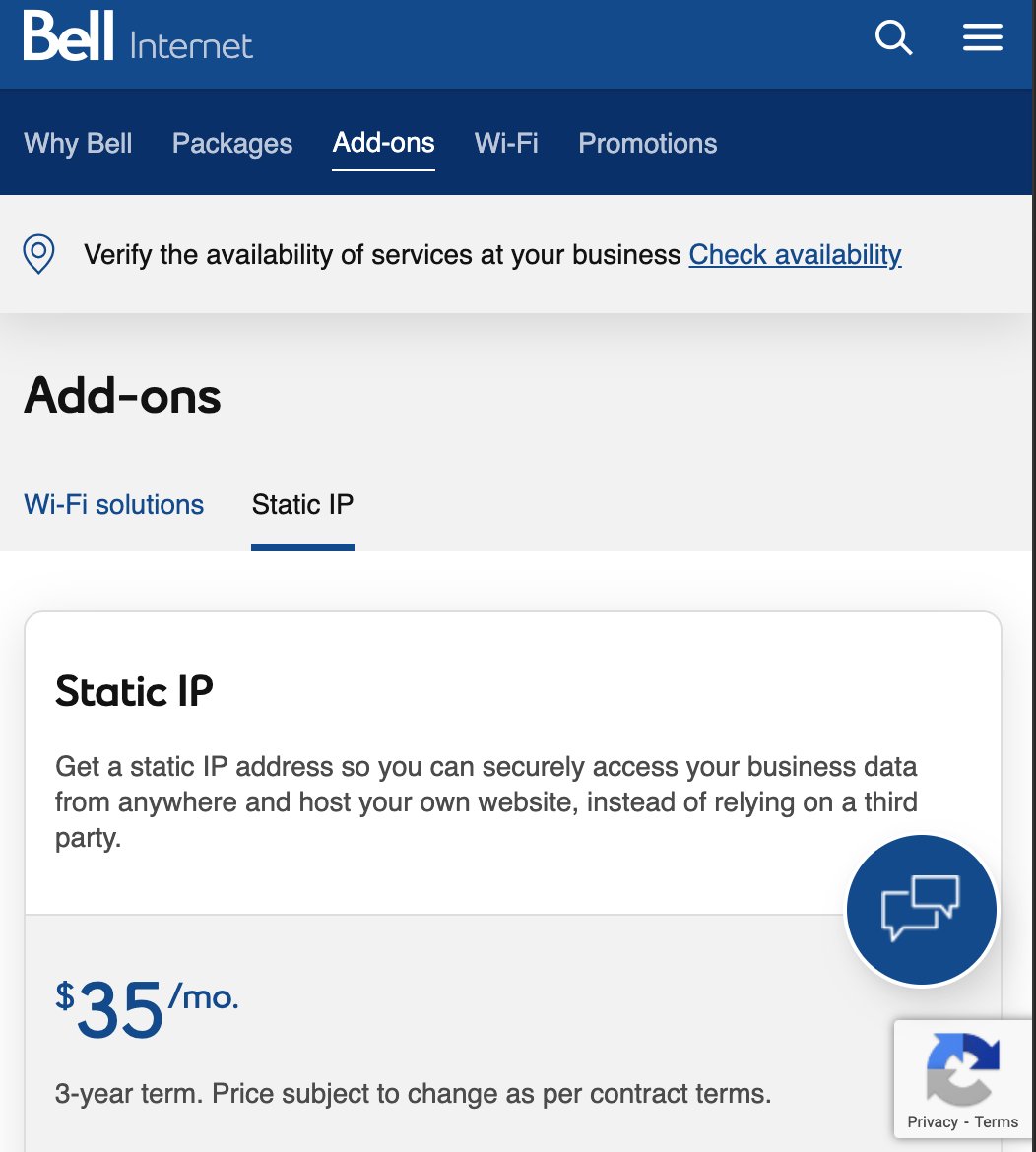Click the Bell logo

(x=68, y=35)
